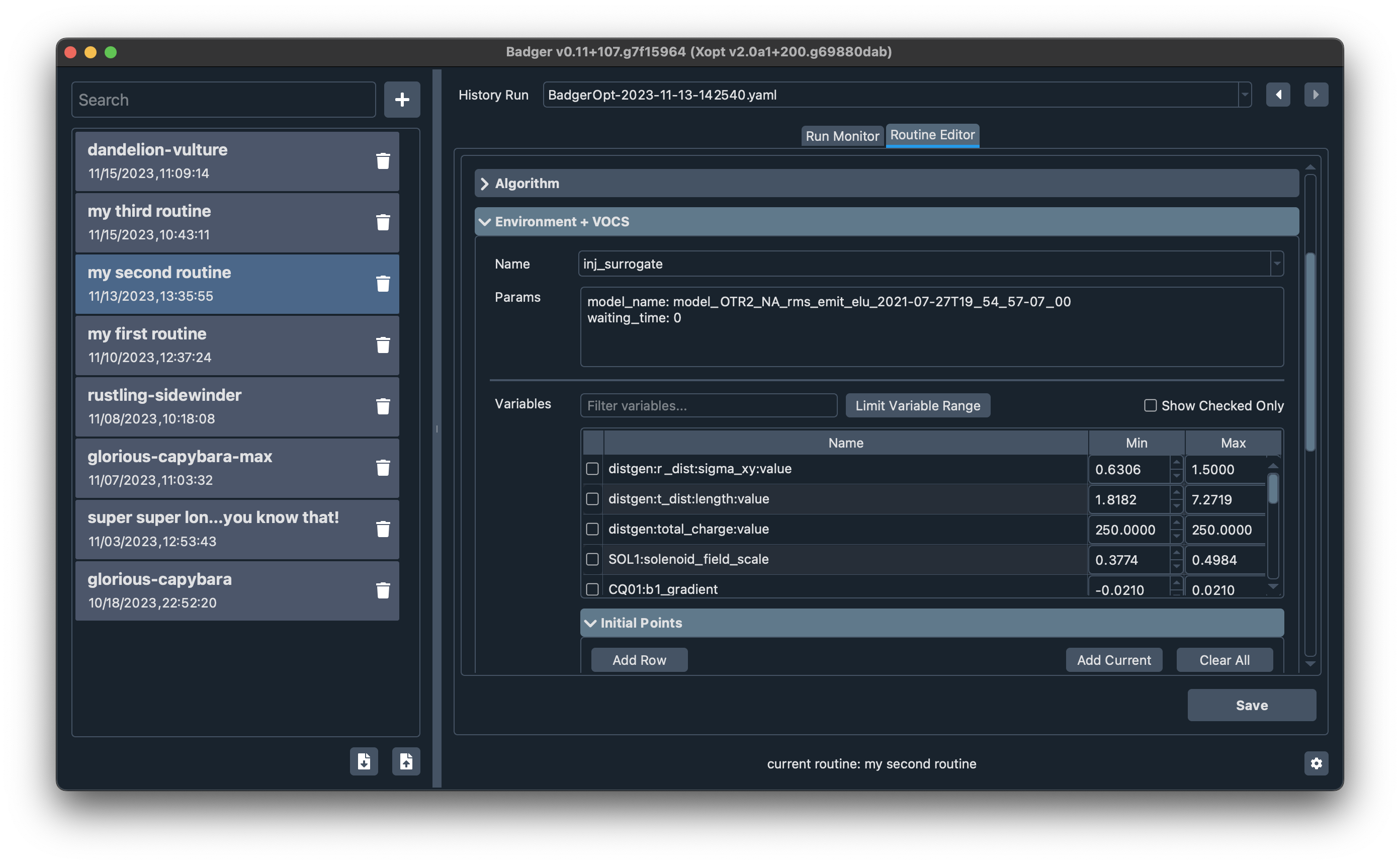The height and width of the screenshot is (865, 1400).
Task: Trash the glorious-capybara-max routine
Action: click(x=383, y=468)
